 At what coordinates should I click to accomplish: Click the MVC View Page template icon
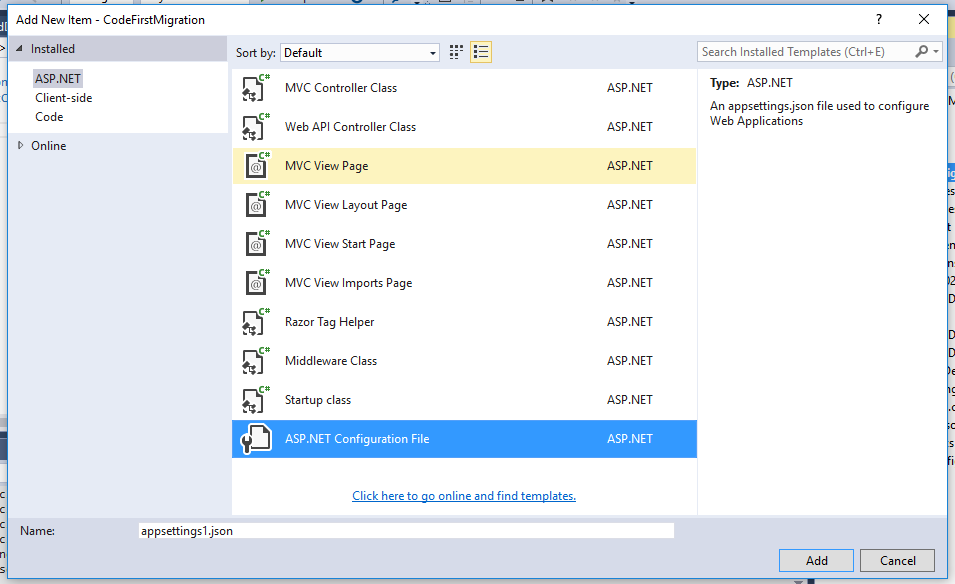tap(256, 166)
